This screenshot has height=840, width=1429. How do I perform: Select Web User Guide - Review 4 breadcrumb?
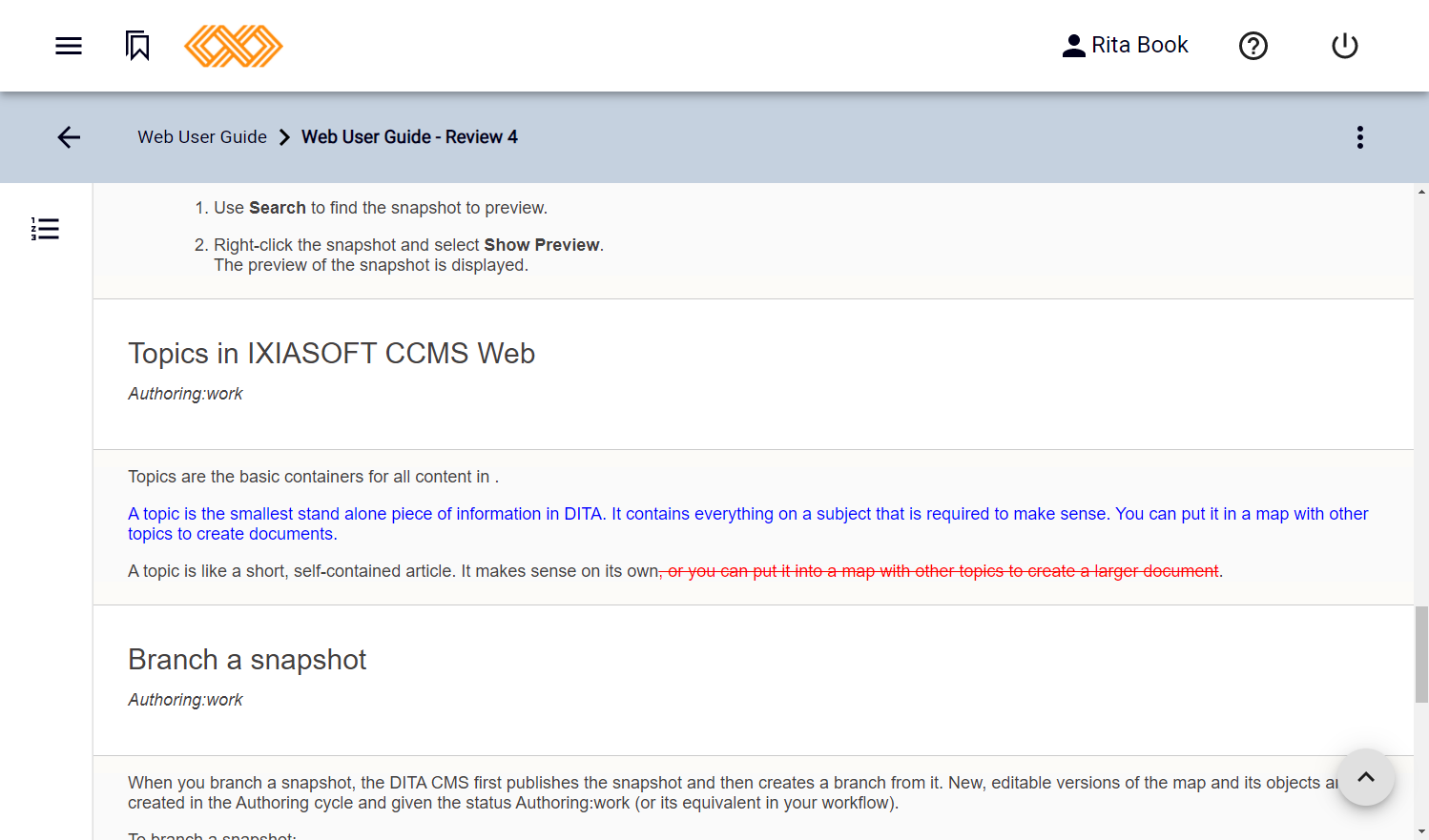click(x=409, y=137)
